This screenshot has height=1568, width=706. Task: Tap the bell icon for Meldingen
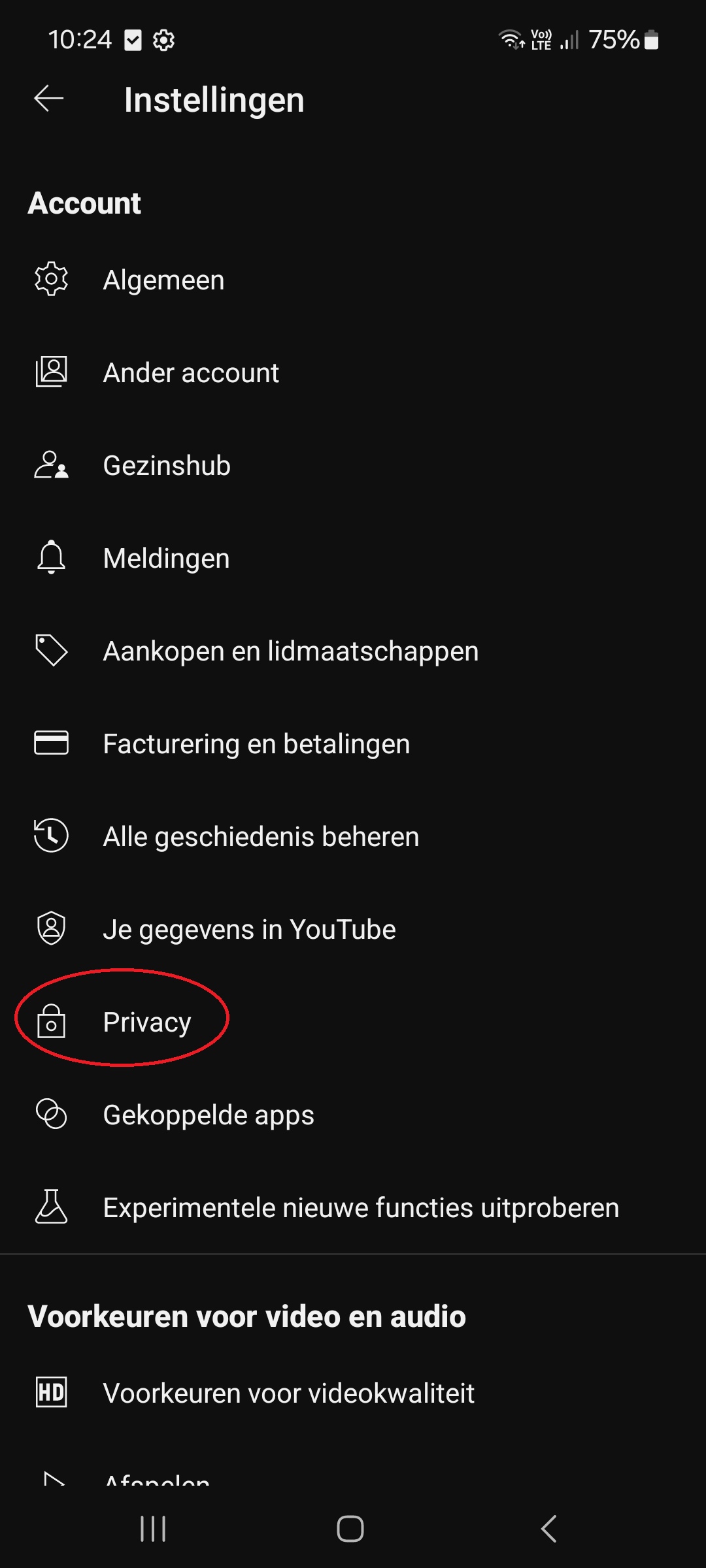(x=51, y=558)
